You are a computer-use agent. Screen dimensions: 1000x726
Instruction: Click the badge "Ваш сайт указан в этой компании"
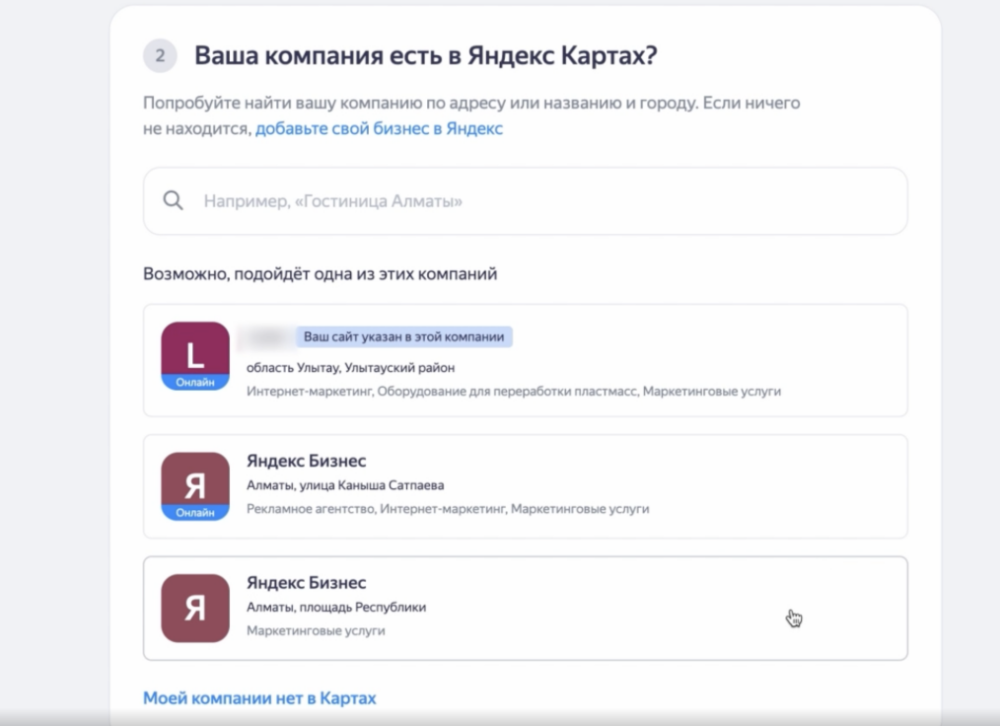tap(404, 337)
